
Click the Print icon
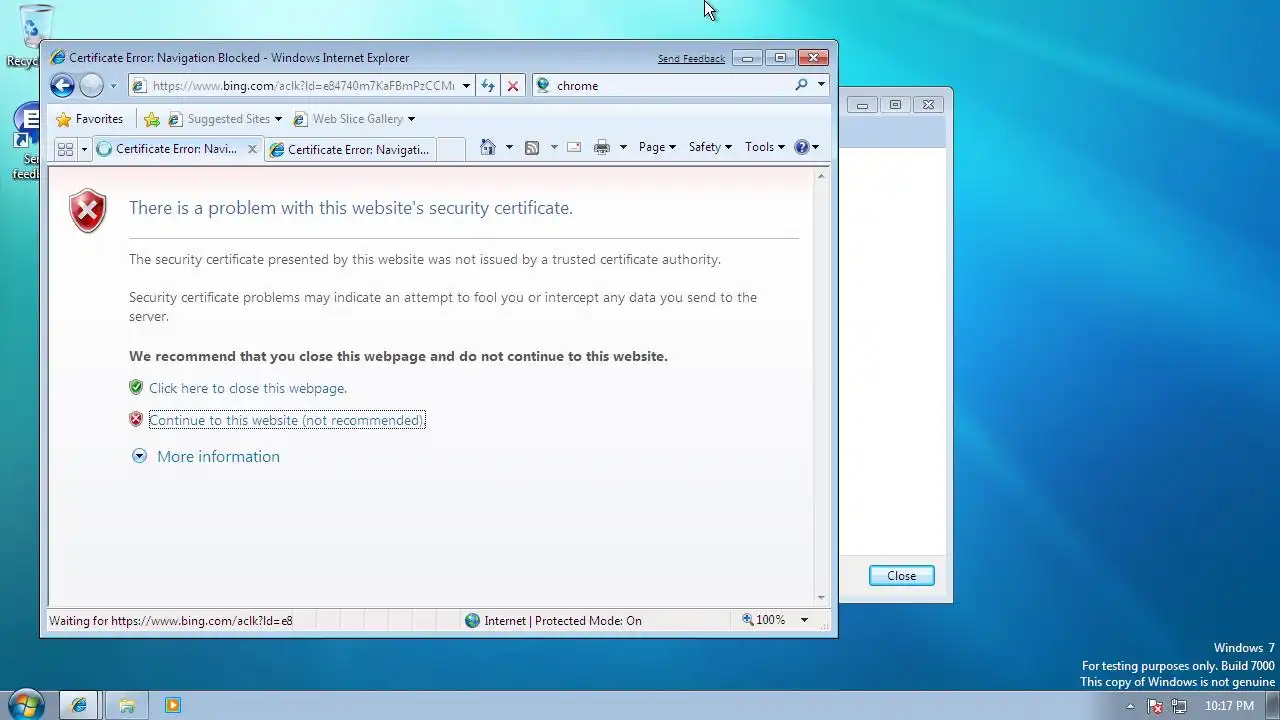(x=602, y=147)
